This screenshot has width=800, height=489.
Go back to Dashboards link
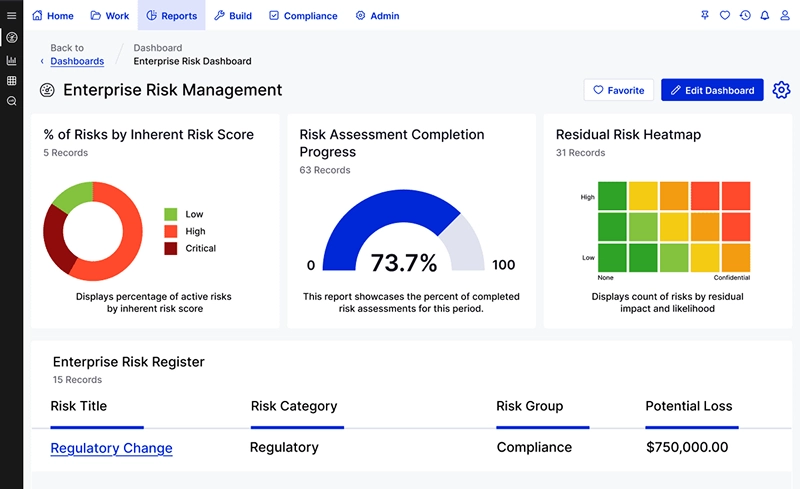(76, 61)
